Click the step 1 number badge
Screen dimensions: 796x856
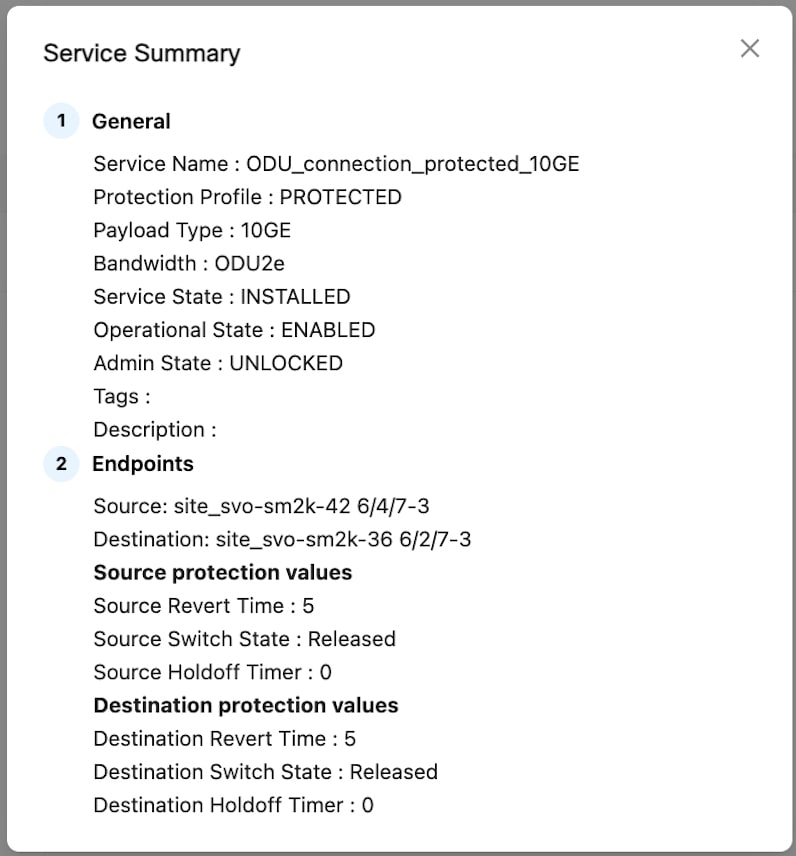point(61,121)
